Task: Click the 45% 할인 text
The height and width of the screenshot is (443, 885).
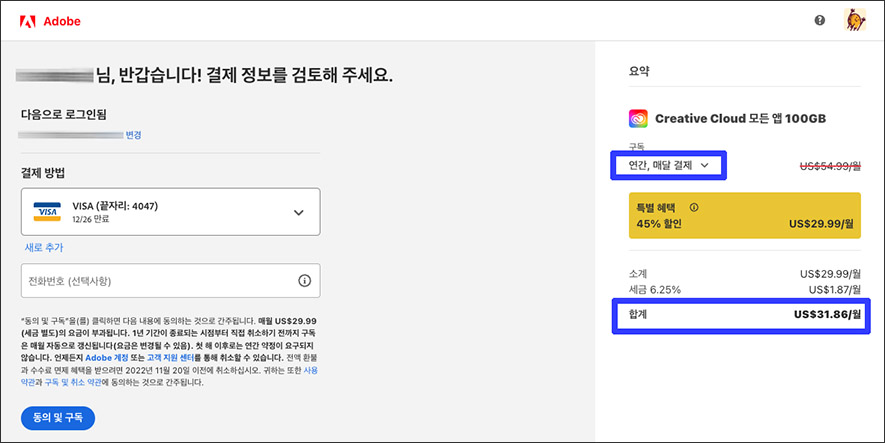Action: click(x=659, y=224)
